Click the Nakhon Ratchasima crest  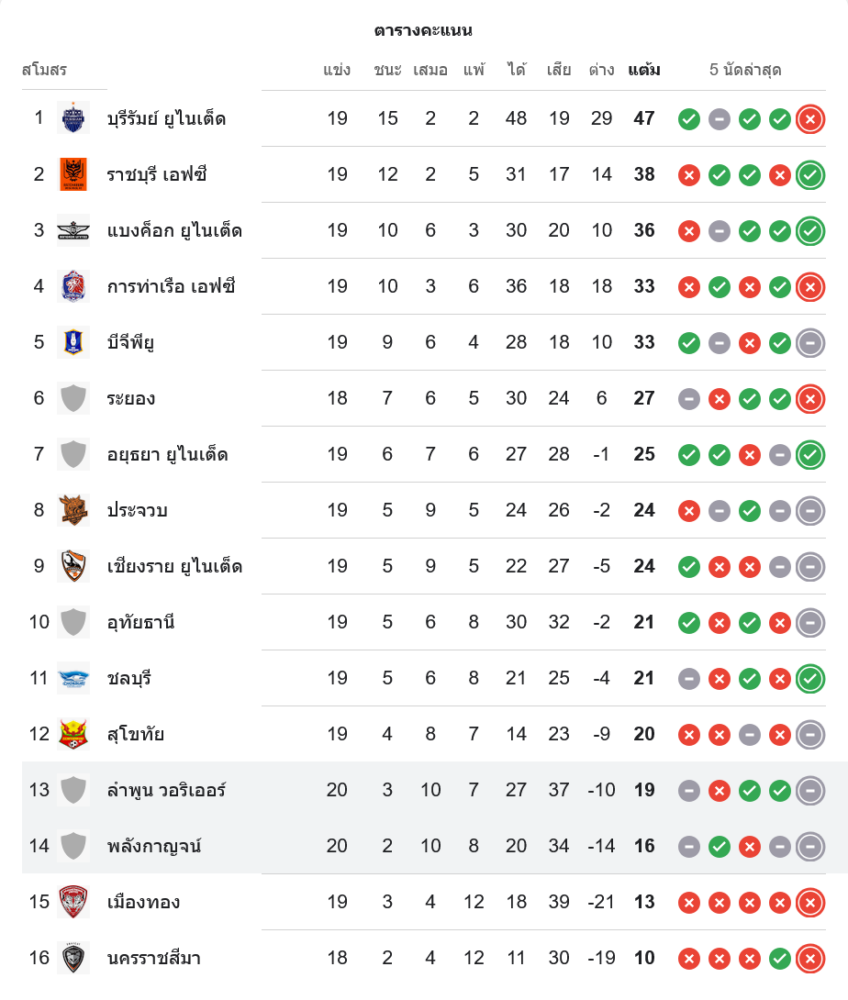pos(73,959)
